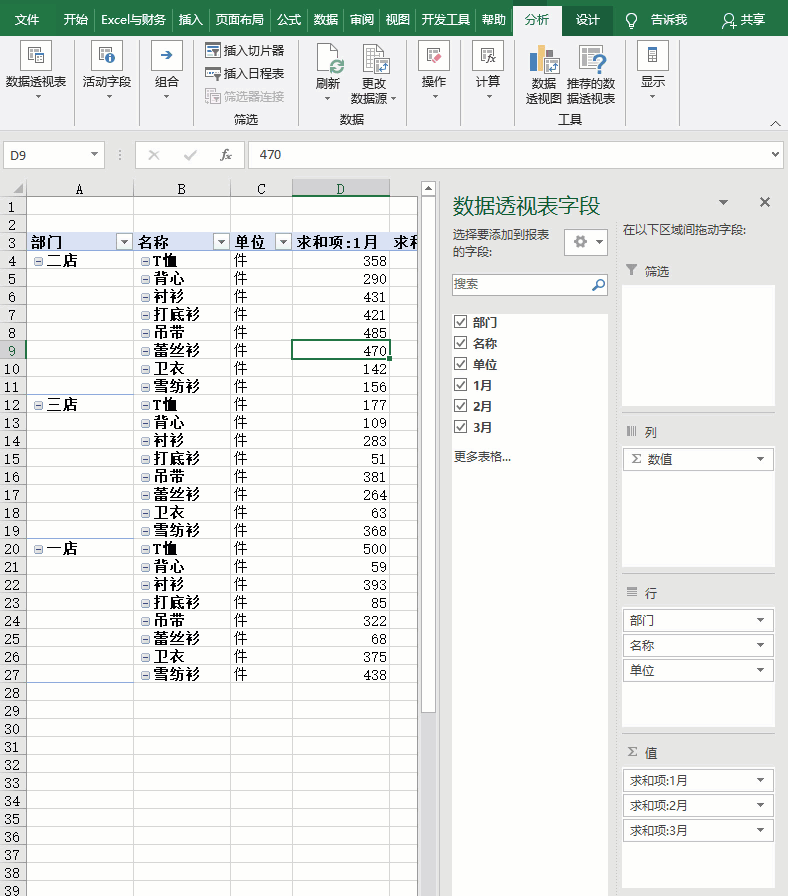This screenshot has width=788, height=896.
Task: Toggle the 单位 field checkbox
Action: click(461, 363)
